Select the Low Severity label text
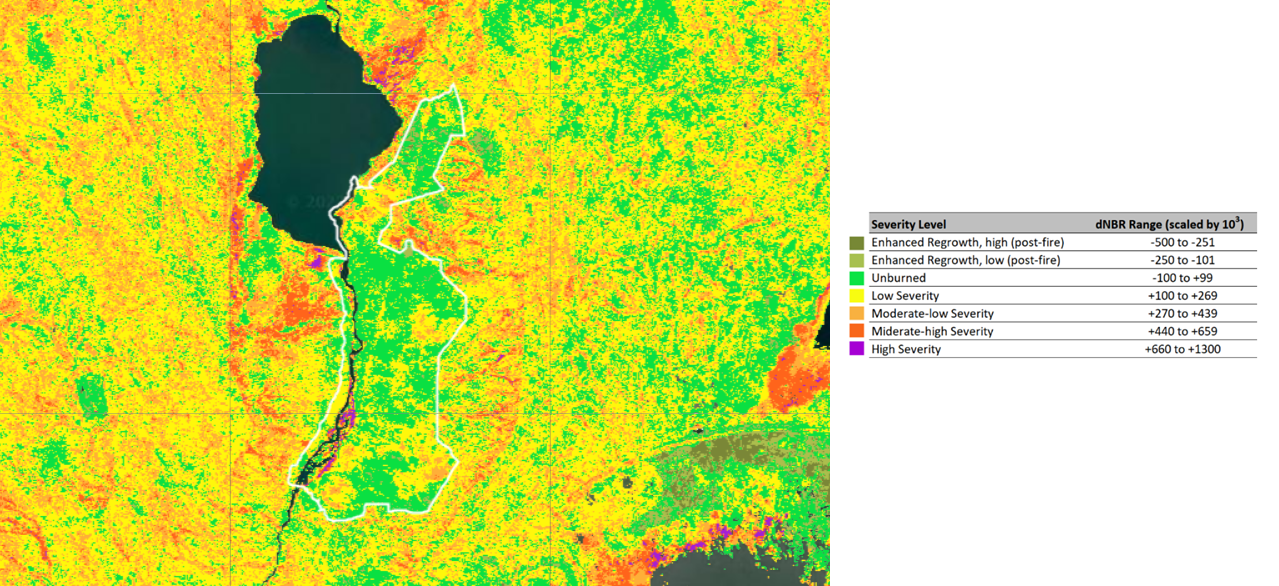 [905, 296]
